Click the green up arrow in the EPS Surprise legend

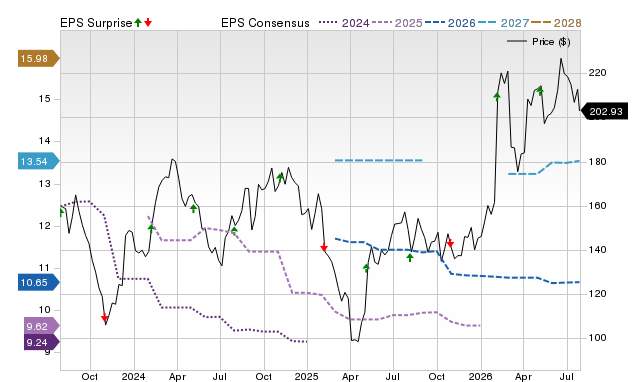click(138, 22)
